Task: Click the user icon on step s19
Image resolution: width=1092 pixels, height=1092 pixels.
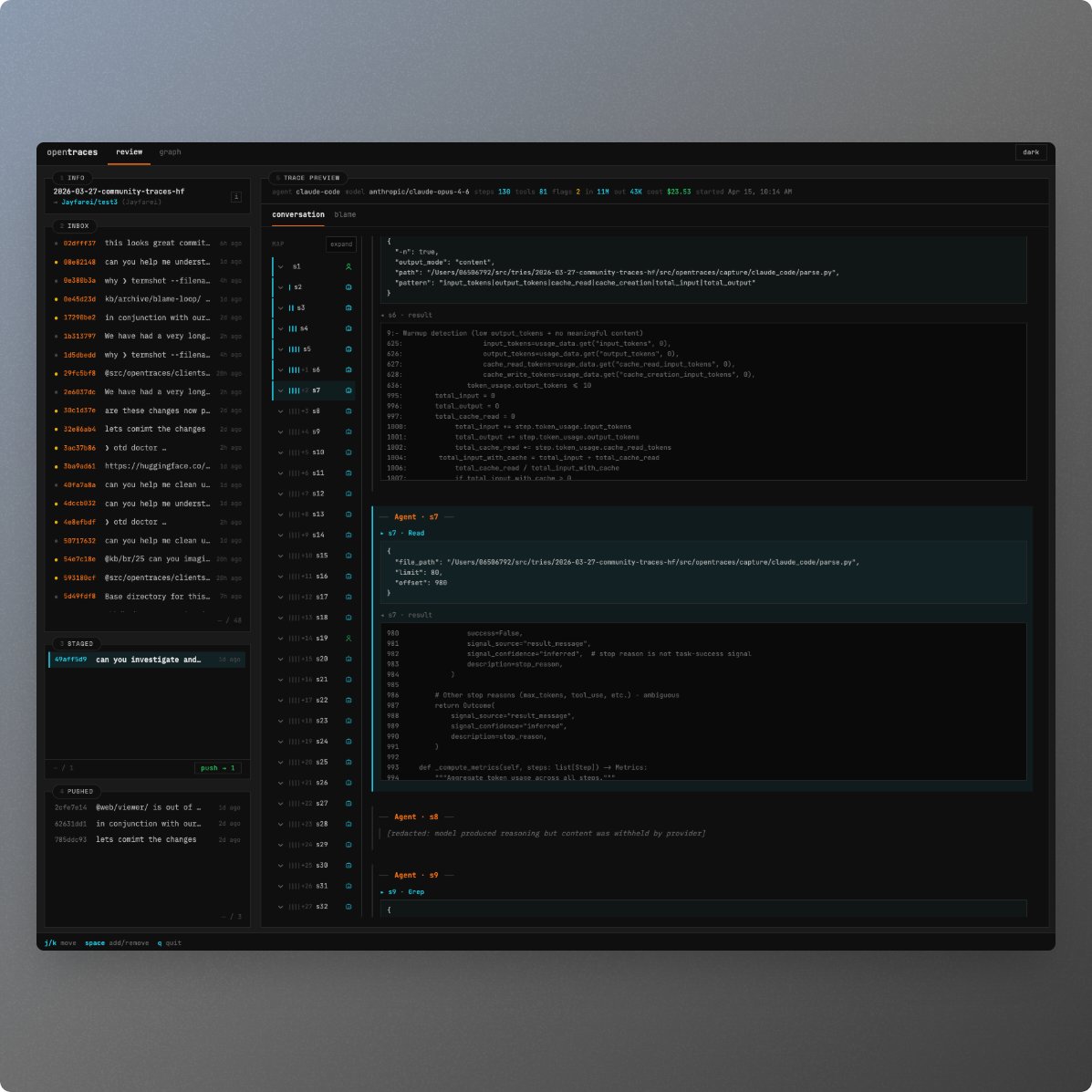Action: (x=348, y=639)
